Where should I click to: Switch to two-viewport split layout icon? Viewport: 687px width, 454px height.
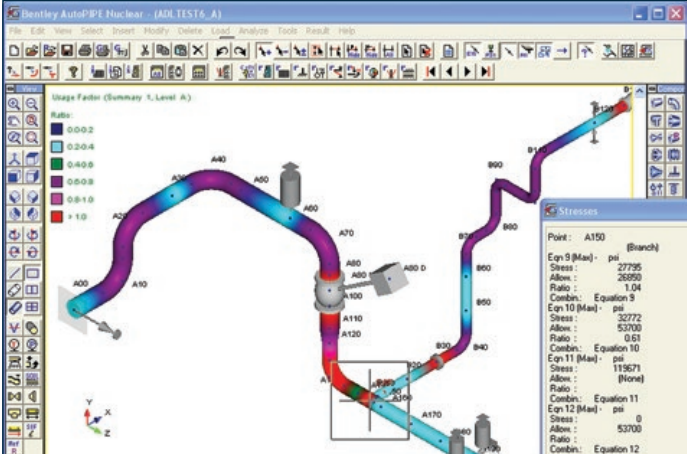tap(32, 290)
